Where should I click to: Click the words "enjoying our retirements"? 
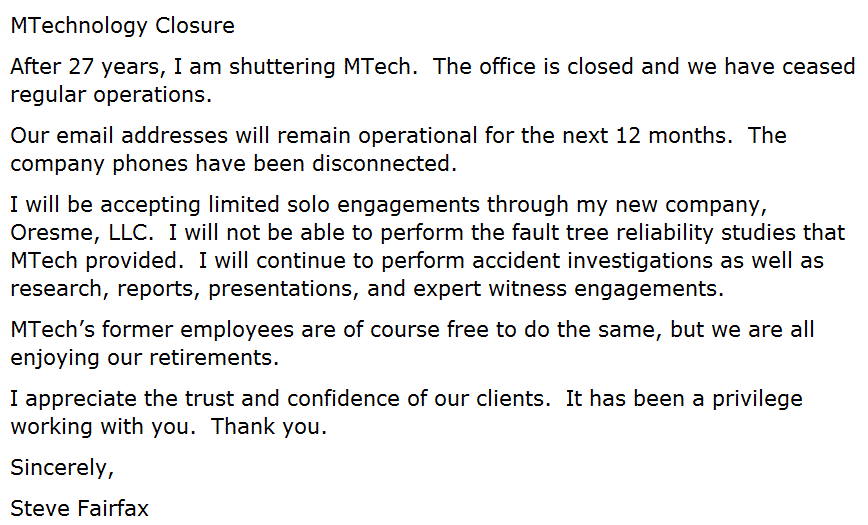pos(144,357)
